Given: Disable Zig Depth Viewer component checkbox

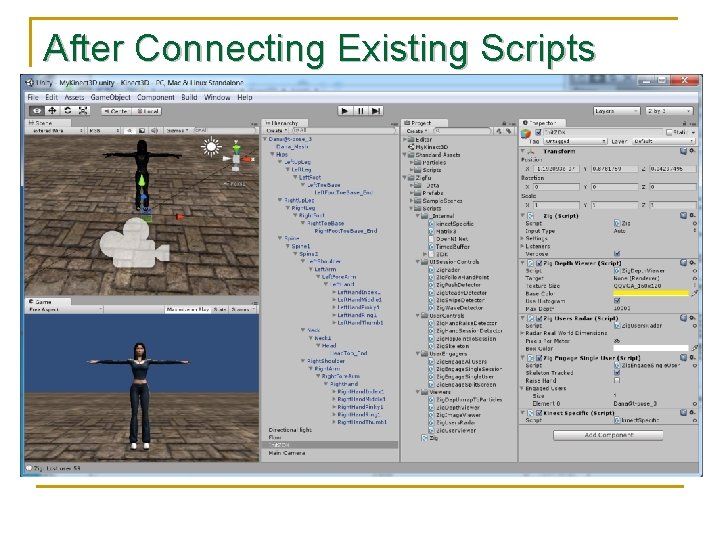Looking at the screenshot, I should 539,263.
